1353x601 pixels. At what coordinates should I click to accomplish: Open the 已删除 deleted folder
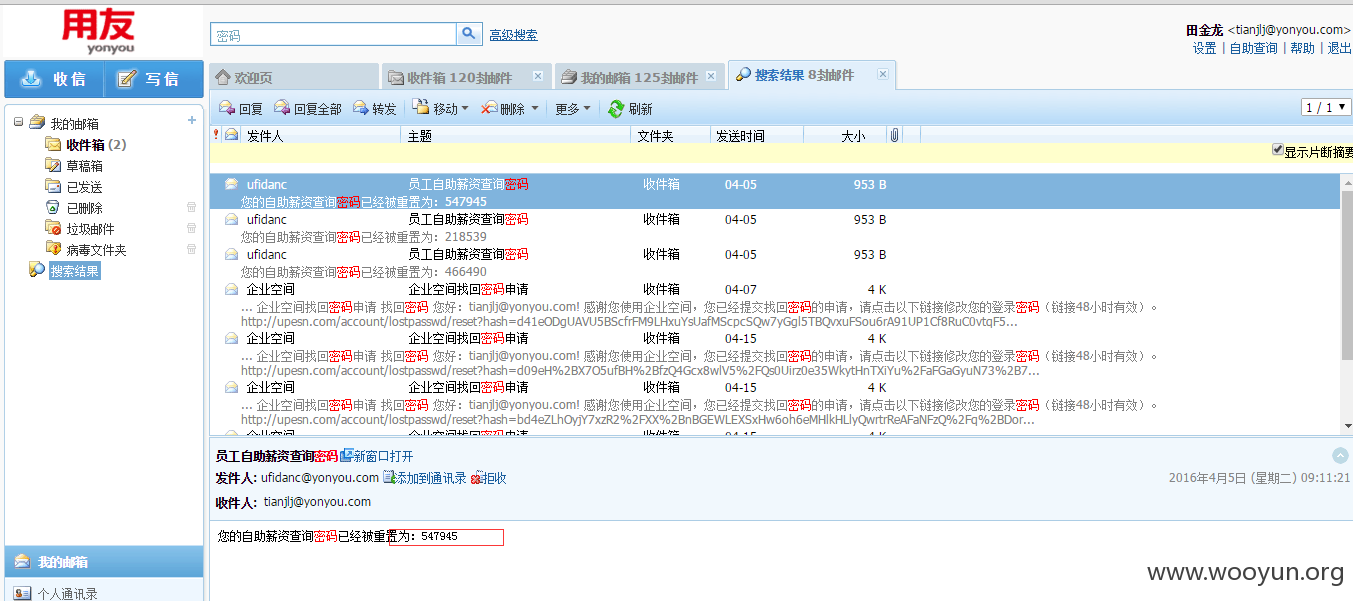coord(74,208)
